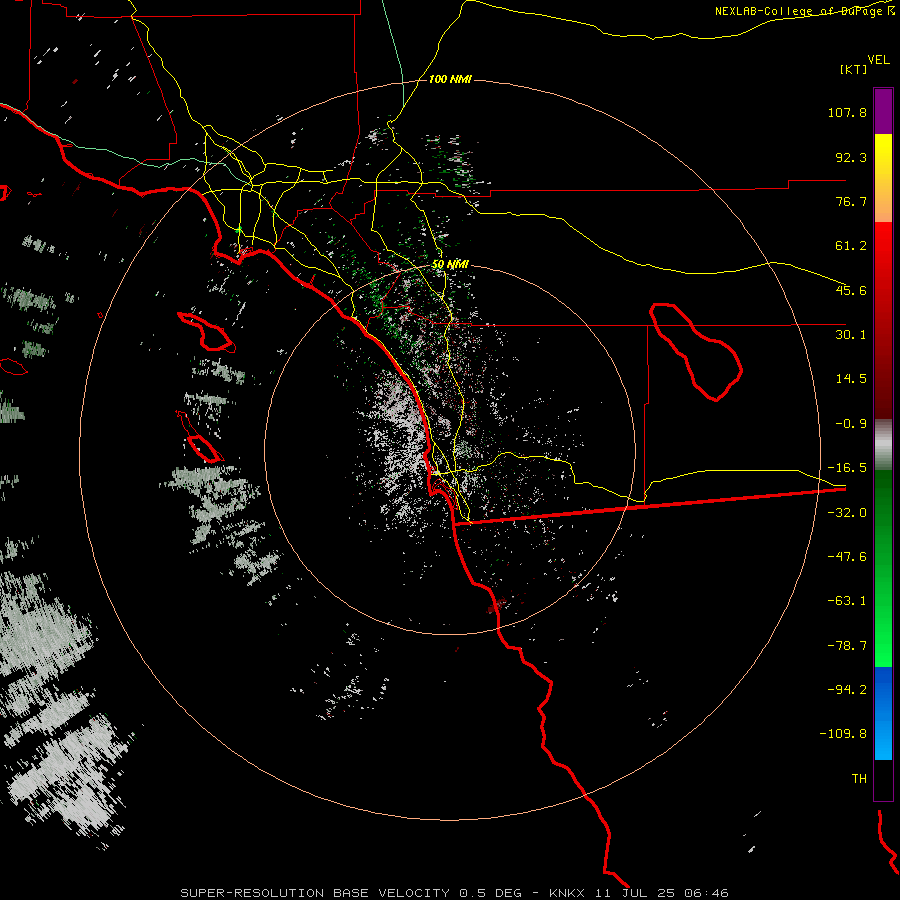
Task: Click the -16.5 velocity scale value
Action: pos(847,468)
